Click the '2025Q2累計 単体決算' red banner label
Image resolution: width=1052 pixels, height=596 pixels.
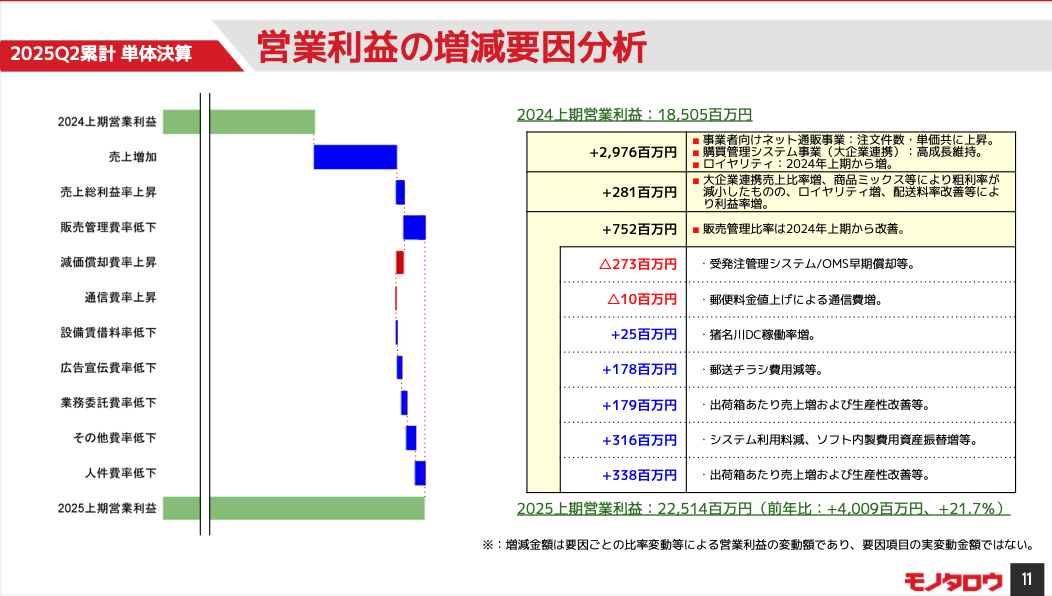(x=101, y=54)
